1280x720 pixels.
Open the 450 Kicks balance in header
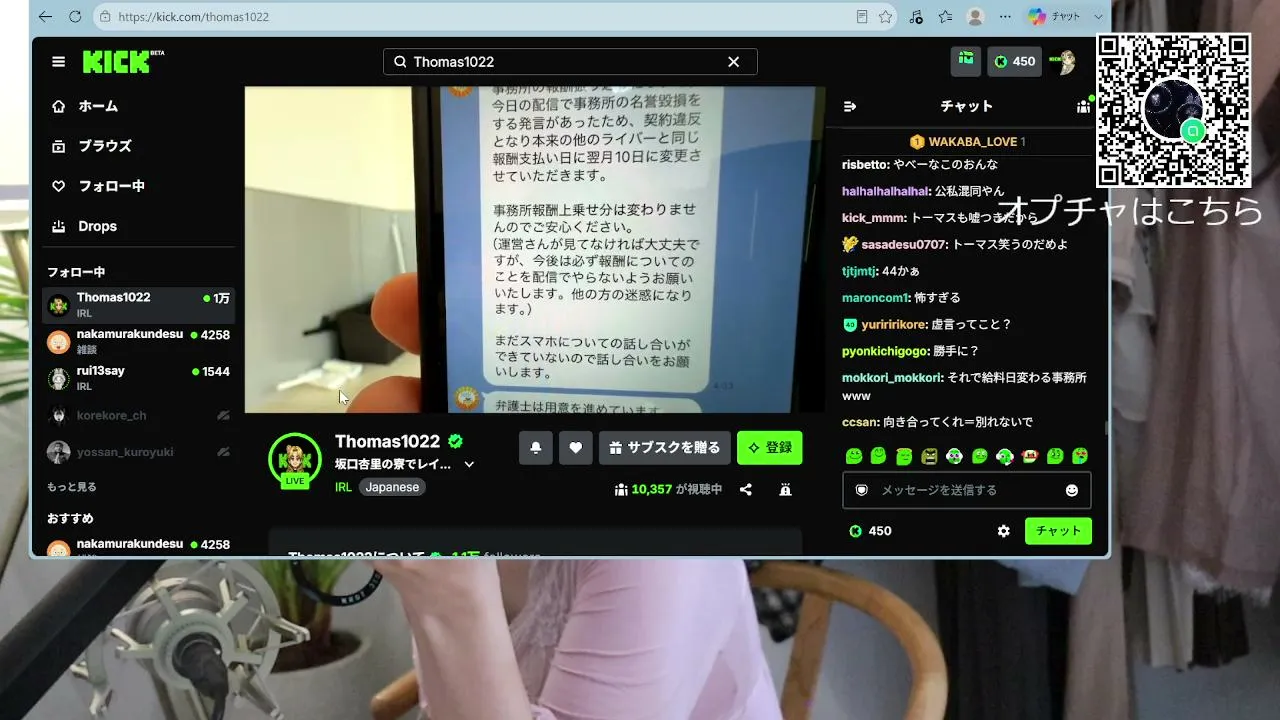(1014, 61)
